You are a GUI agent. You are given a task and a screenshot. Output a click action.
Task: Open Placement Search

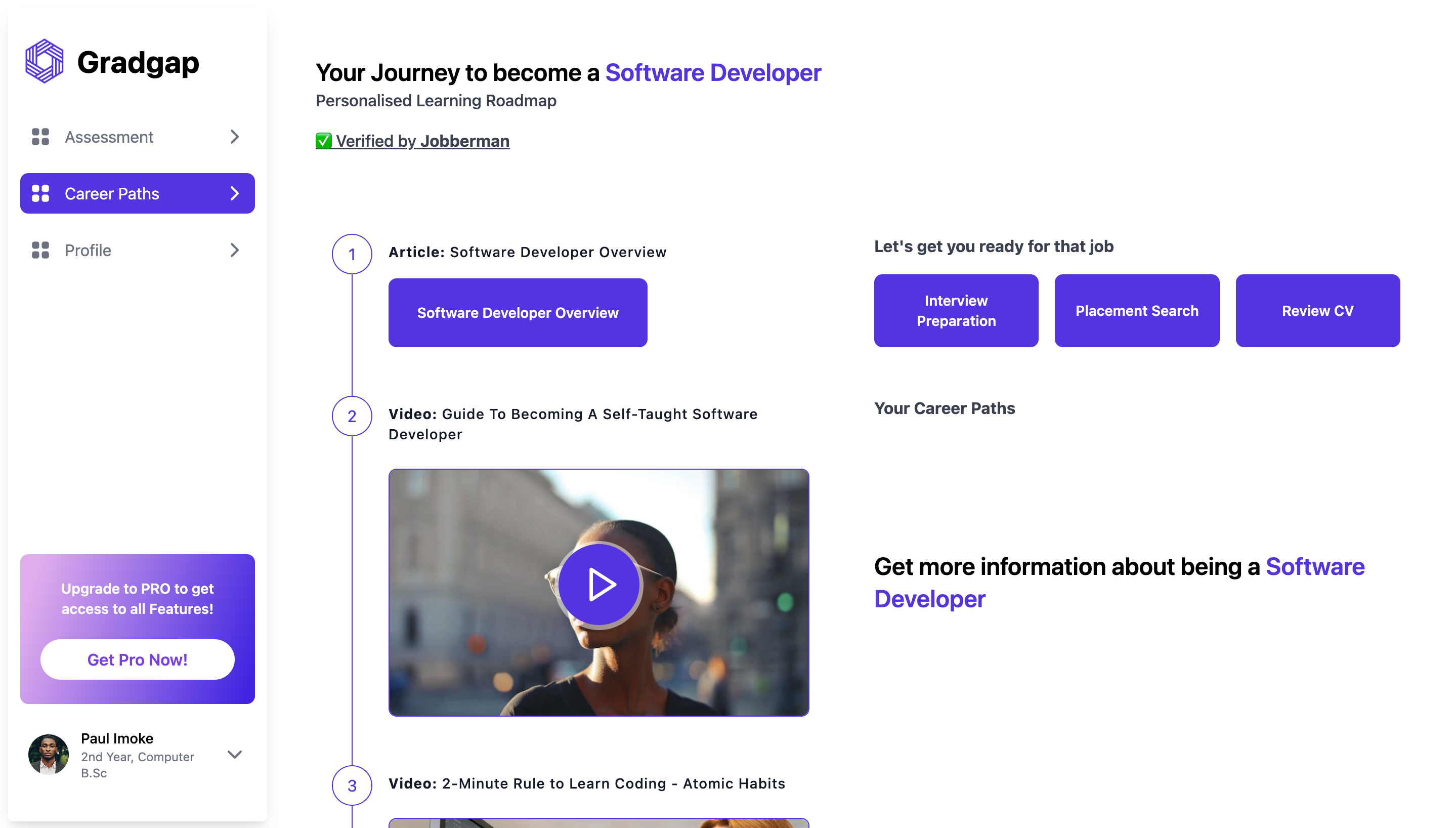click(1137, 311)
